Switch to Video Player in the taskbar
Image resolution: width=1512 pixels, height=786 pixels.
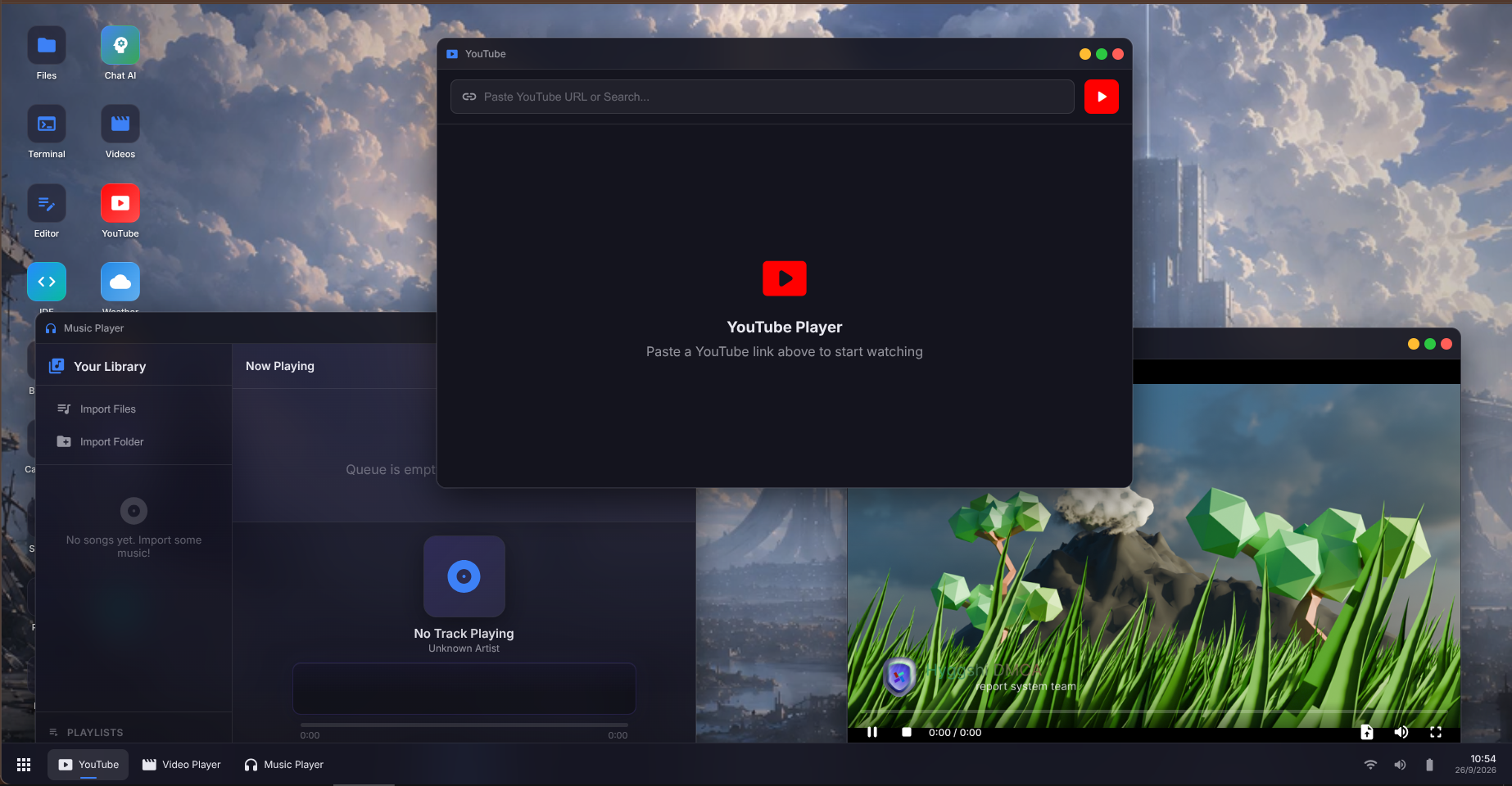pyautogui.click(x=182, y=765)
